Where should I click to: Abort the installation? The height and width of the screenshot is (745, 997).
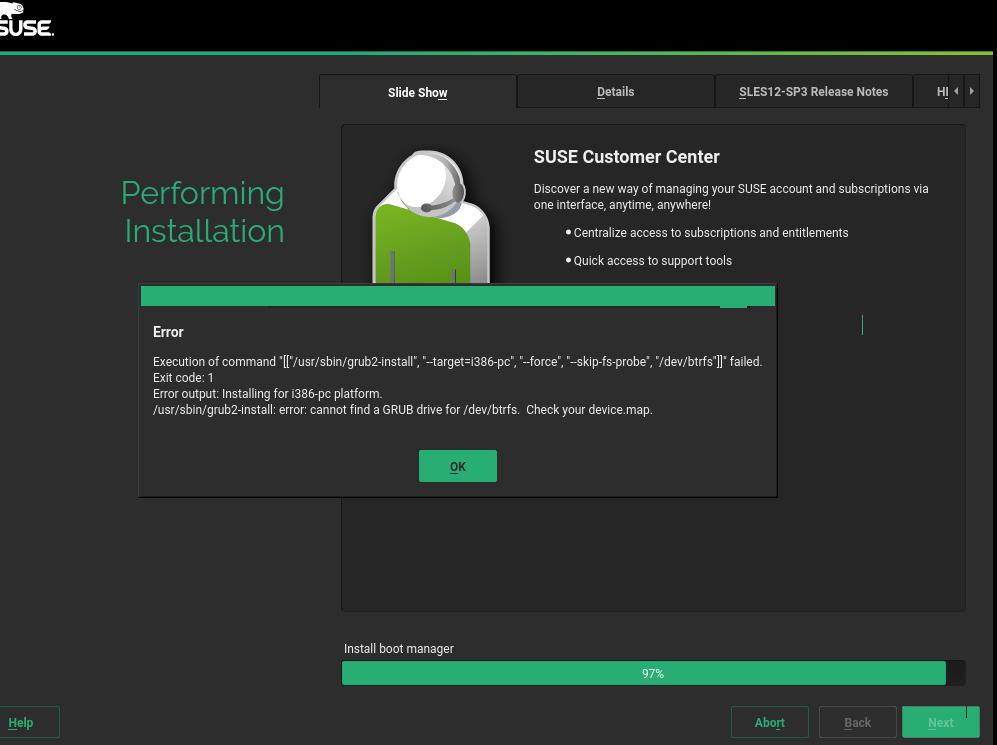769,722
